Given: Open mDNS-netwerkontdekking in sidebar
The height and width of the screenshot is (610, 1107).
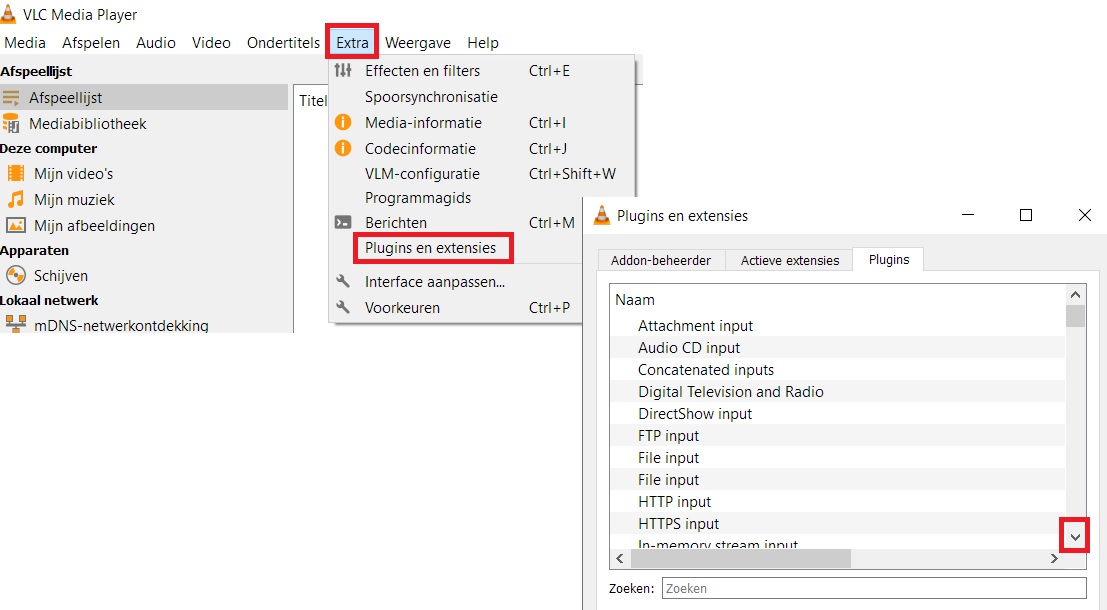Looking at the screenshot, I should [119, 325].
